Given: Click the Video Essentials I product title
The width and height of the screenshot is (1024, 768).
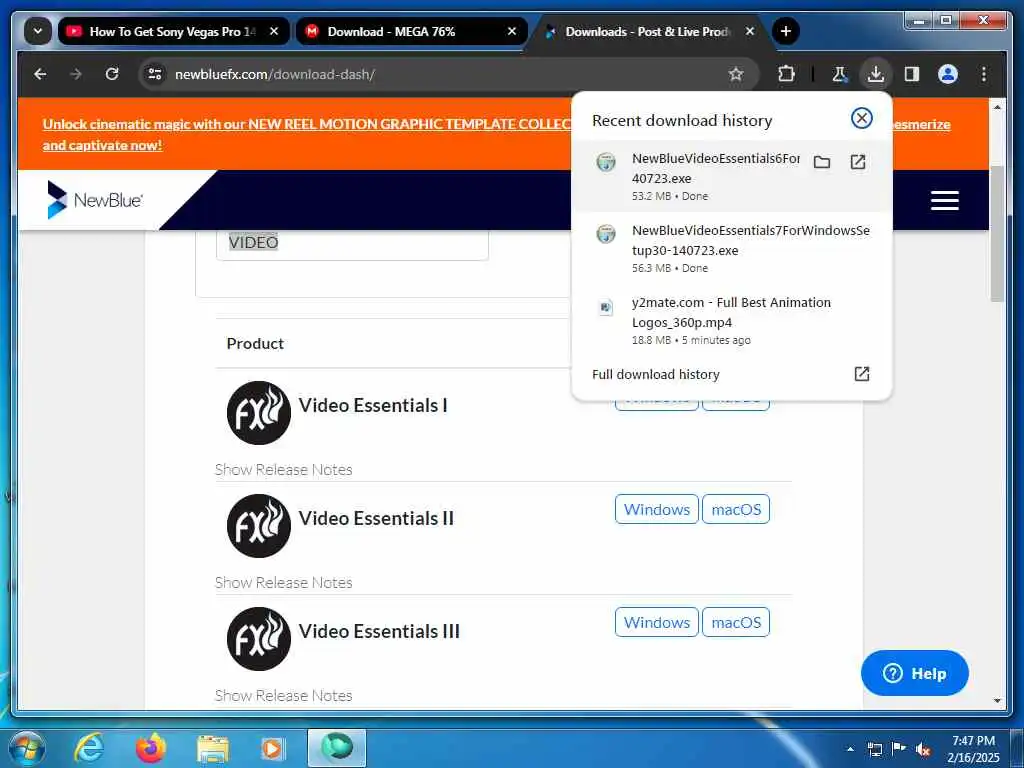Looking at the screenshot, I should click(373, 406).
